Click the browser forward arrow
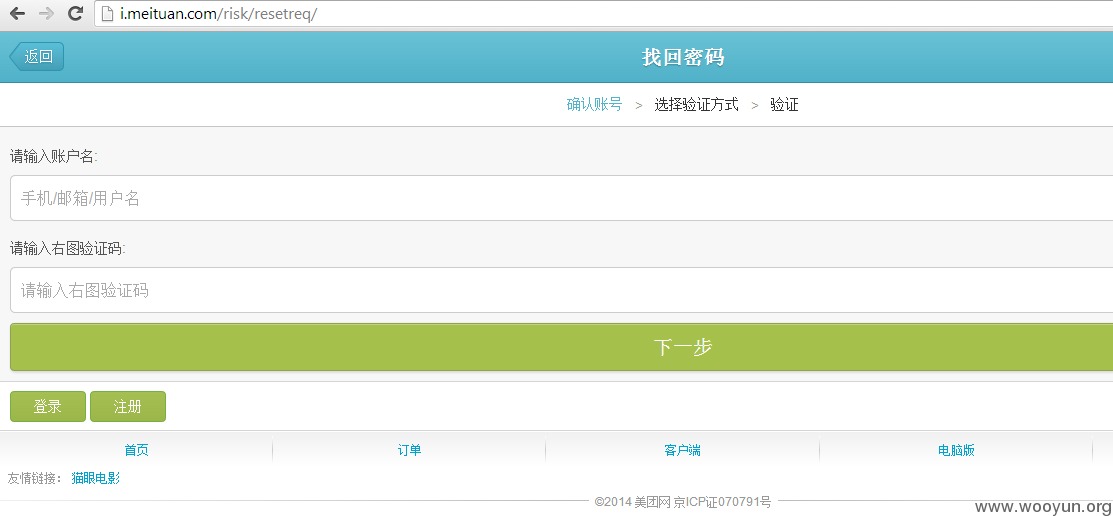This screenshot has height=516, width=1113. tap(46, 13)
